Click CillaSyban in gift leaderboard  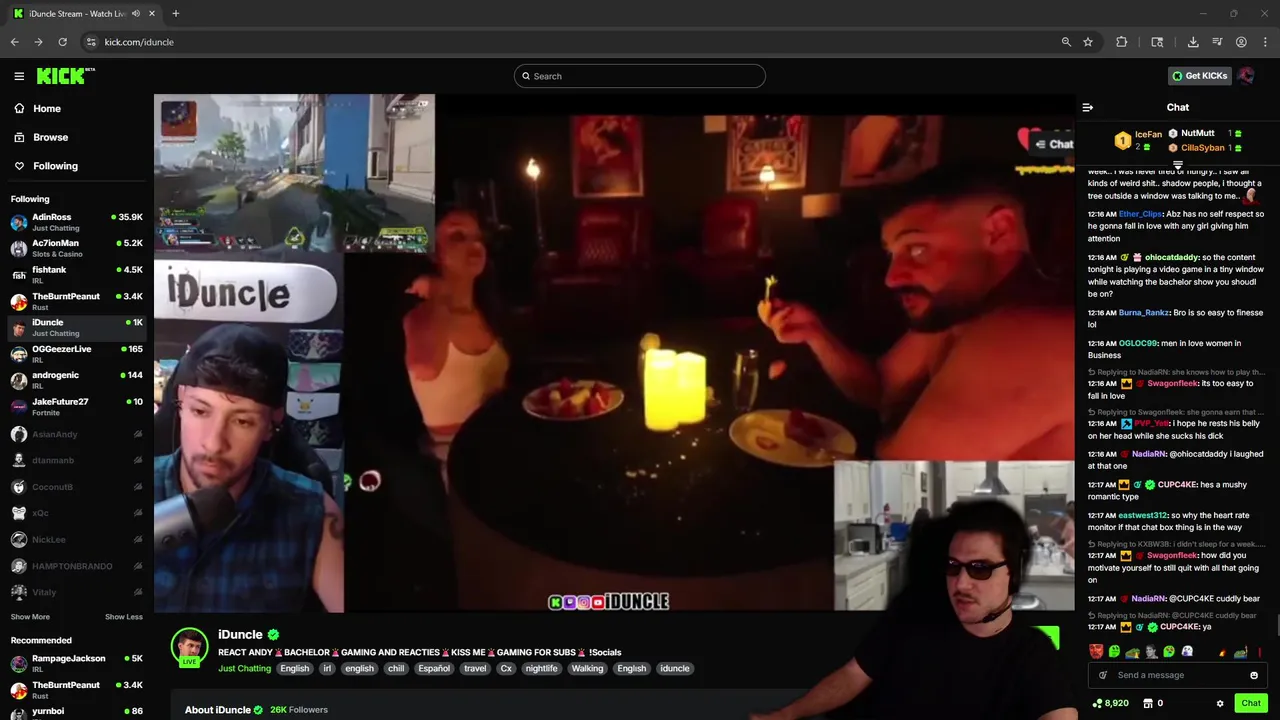point(1203,148)
